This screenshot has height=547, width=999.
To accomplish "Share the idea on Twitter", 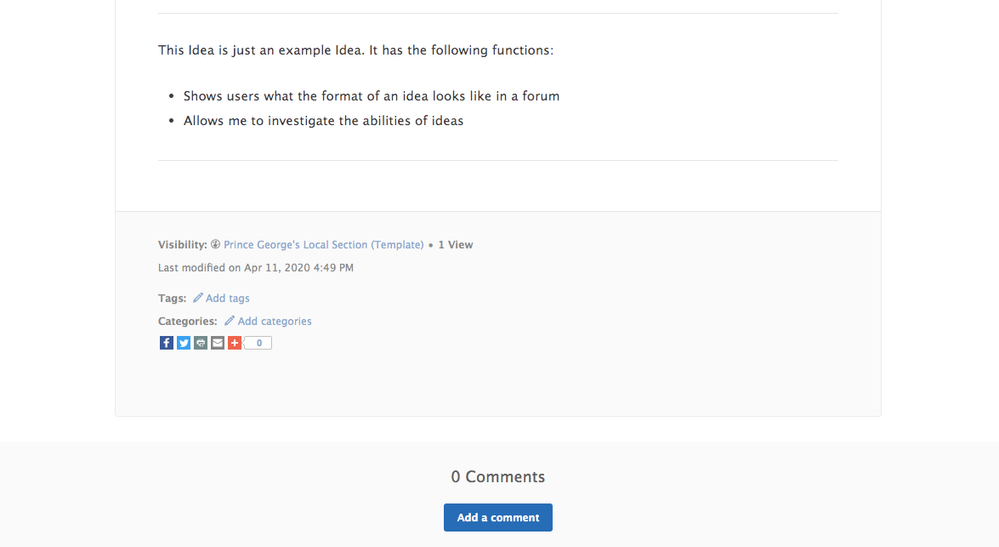I will pos(184,343).
